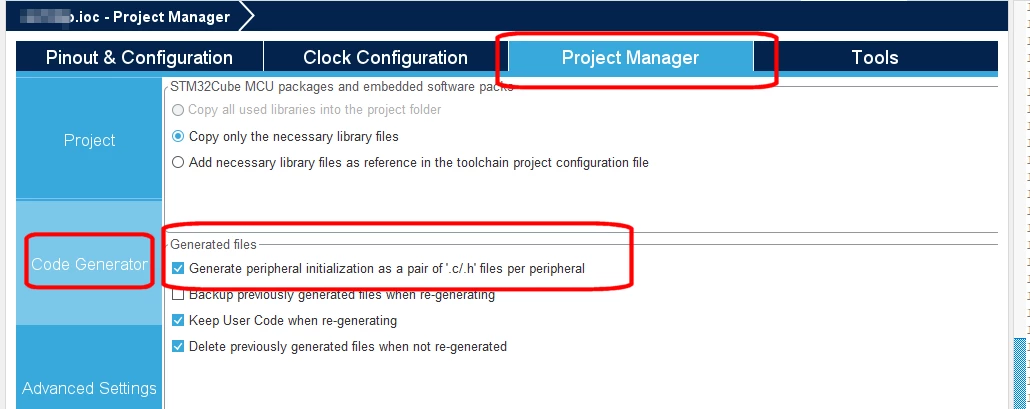
Task: Toggle generate peripheral '.c/.h' files checkbox
Action: click(x=178, y=269)
